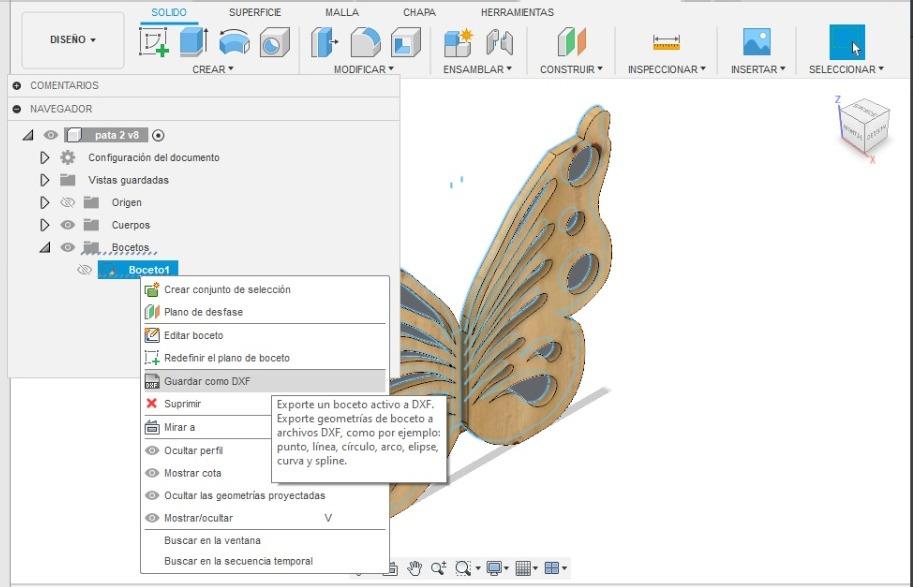Activate the Shell tool icon
Image resolution: width=913 pixels, height=587 pixels.
(406, 42)
